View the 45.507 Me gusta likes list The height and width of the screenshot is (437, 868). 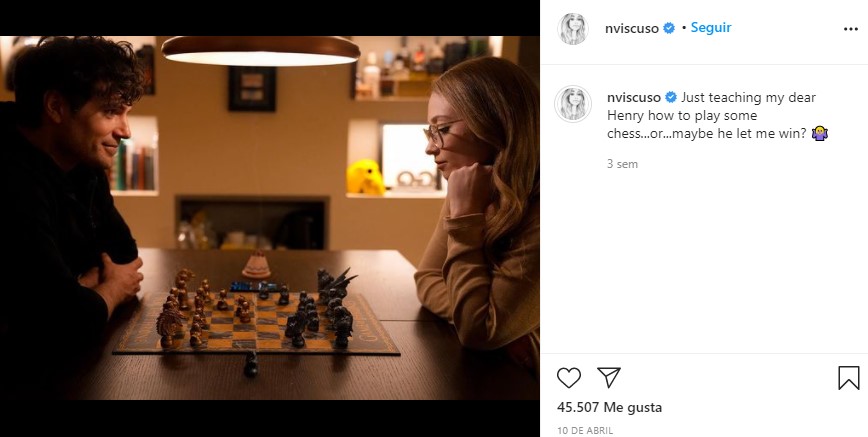point(609,408)
